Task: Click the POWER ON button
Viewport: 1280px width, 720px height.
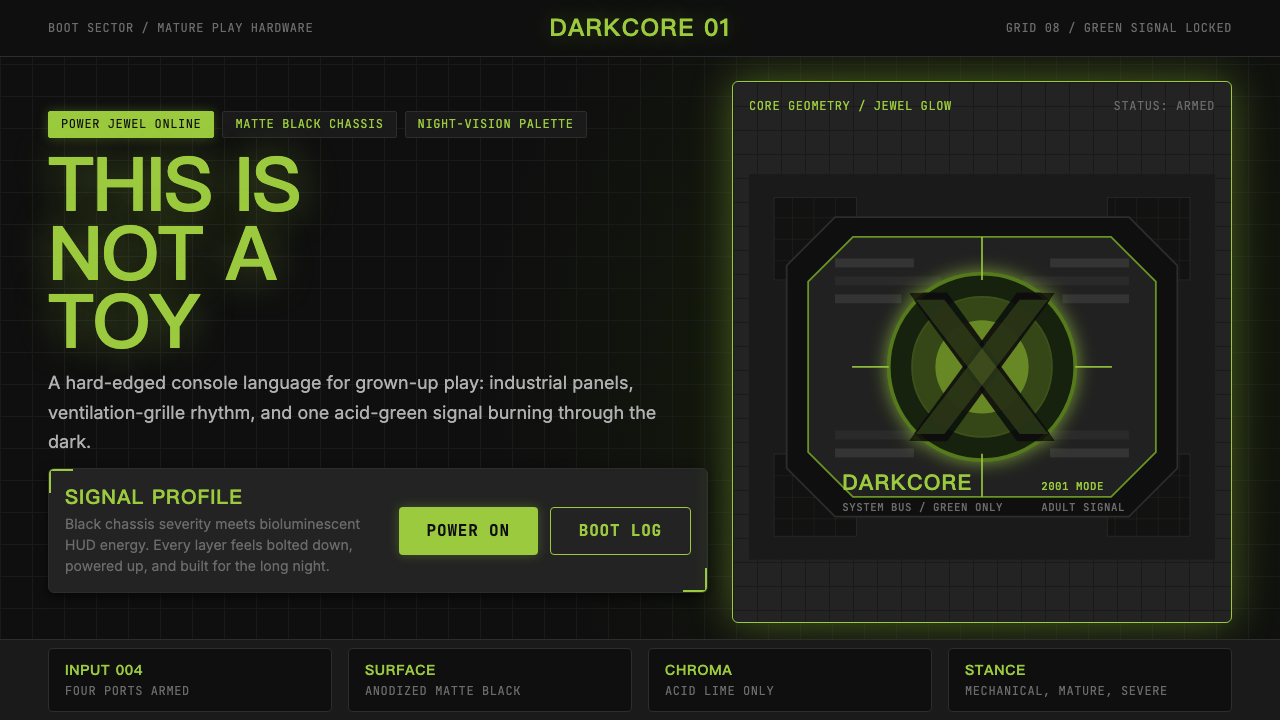Action: [x=468, y=531]
